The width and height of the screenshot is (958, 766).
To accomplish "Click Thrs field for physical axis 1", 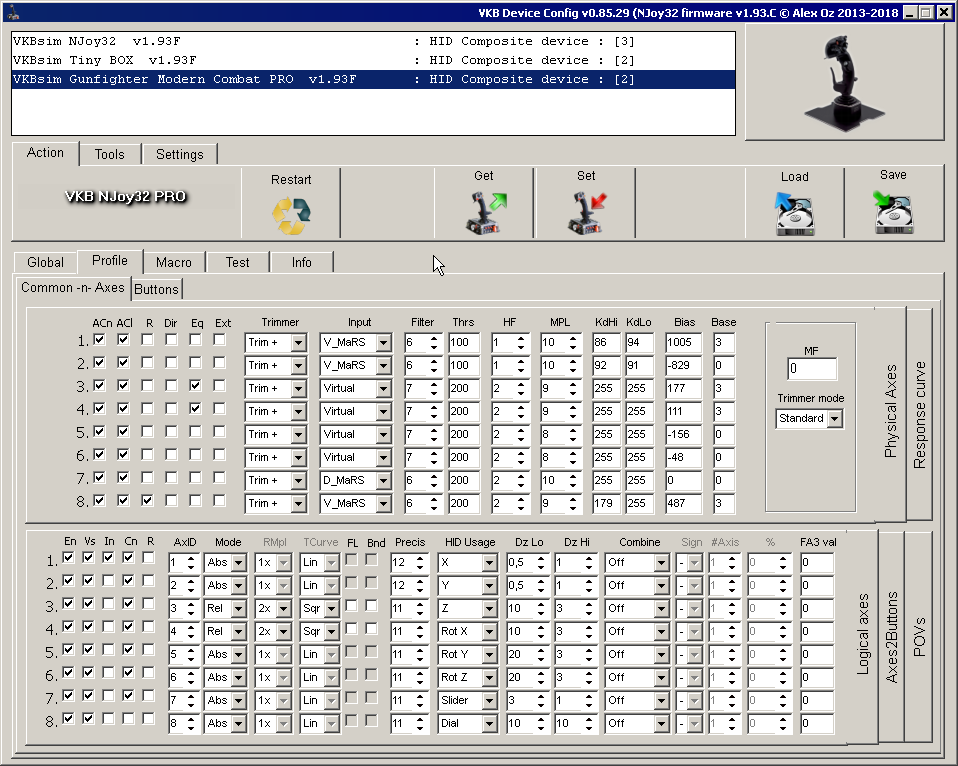I will [x=464, y=343].
